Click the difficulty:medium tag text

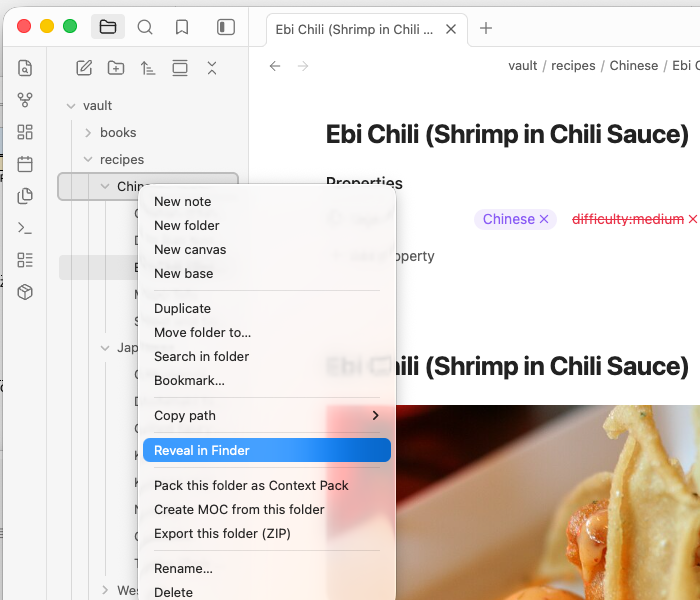(x=628, y=219)
